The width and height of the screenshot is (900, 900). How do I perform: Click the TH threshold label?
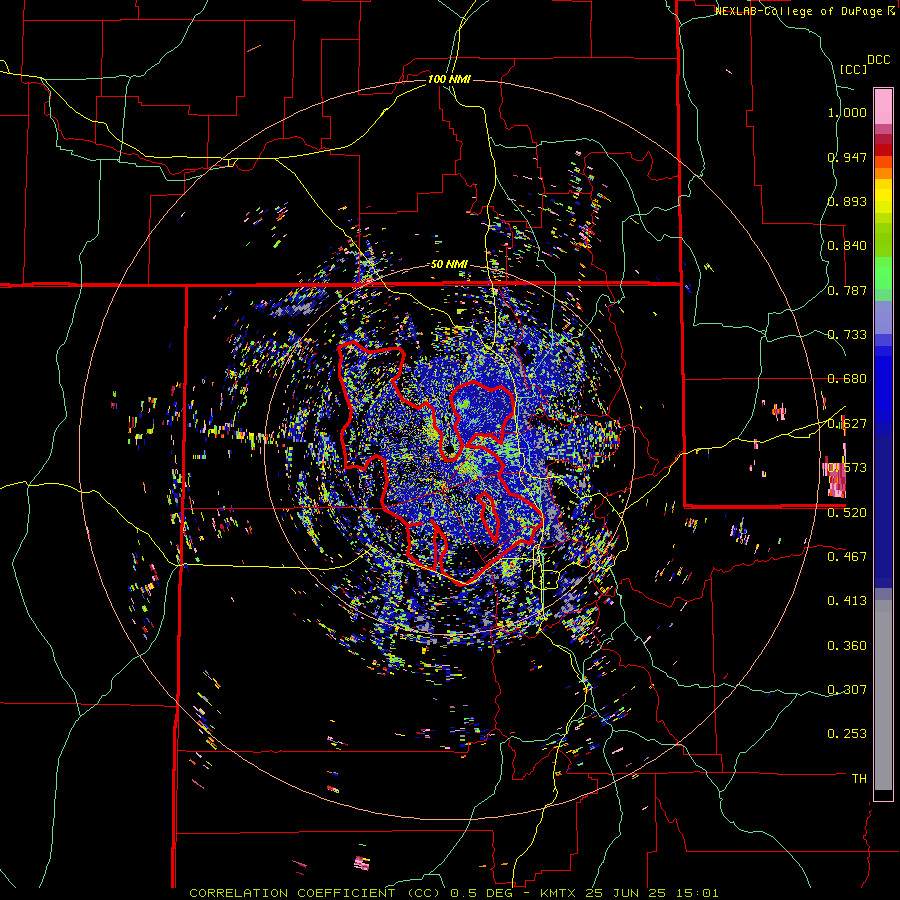pyautogui.click(x=859, y=778)
